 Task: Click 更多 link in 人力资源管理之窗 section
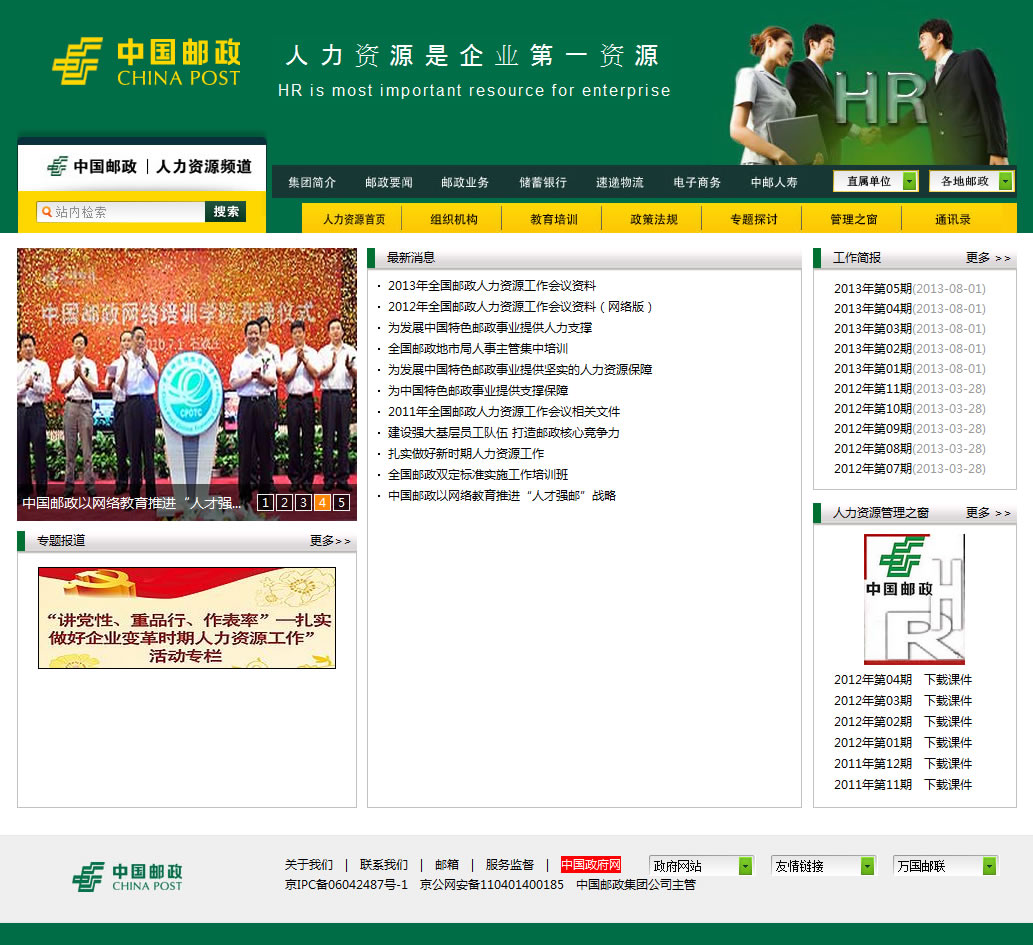tap(988, 513)
